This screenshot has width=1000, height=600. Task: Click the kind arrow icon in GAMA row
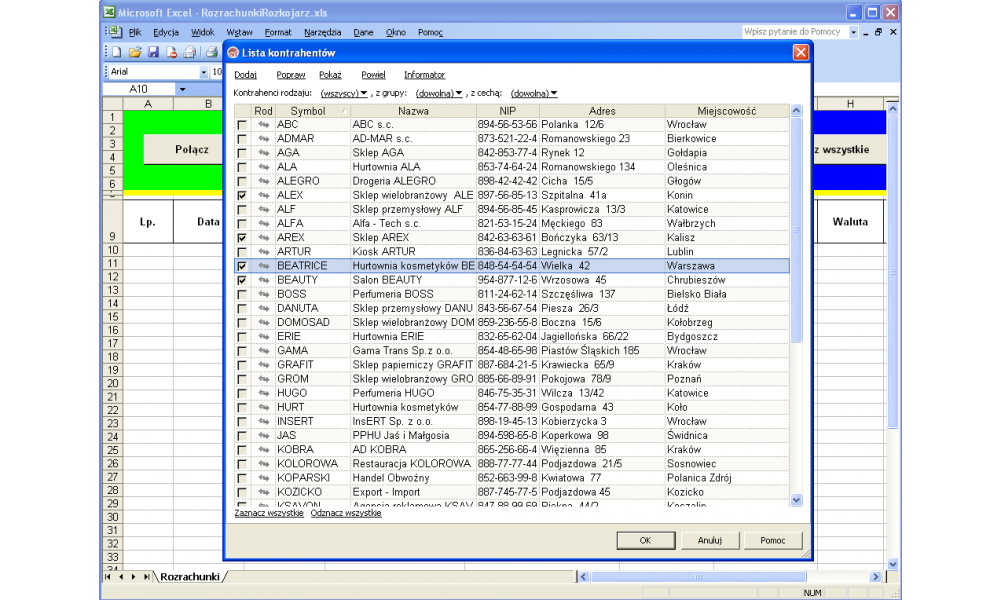tap(263, 351)
